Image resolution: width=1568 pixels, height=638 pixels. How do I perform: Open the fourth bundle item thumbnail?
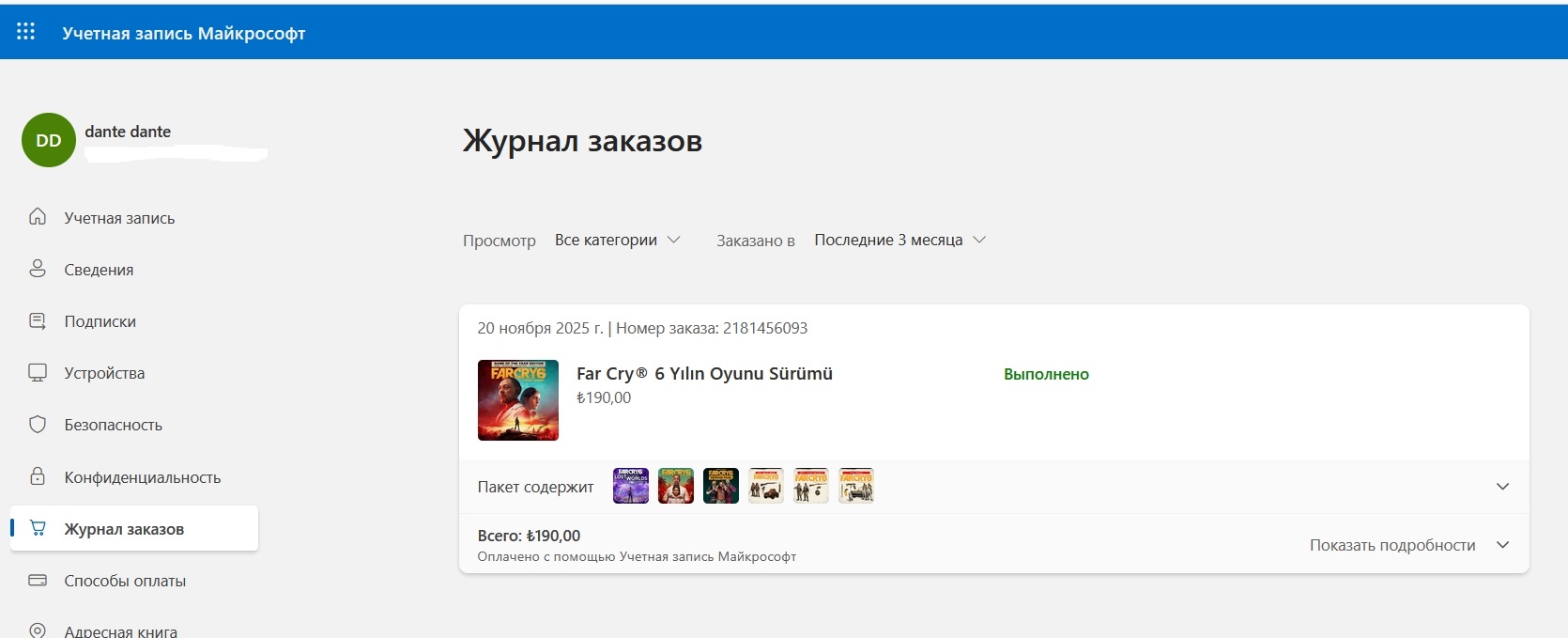click(x=766, y=486)
